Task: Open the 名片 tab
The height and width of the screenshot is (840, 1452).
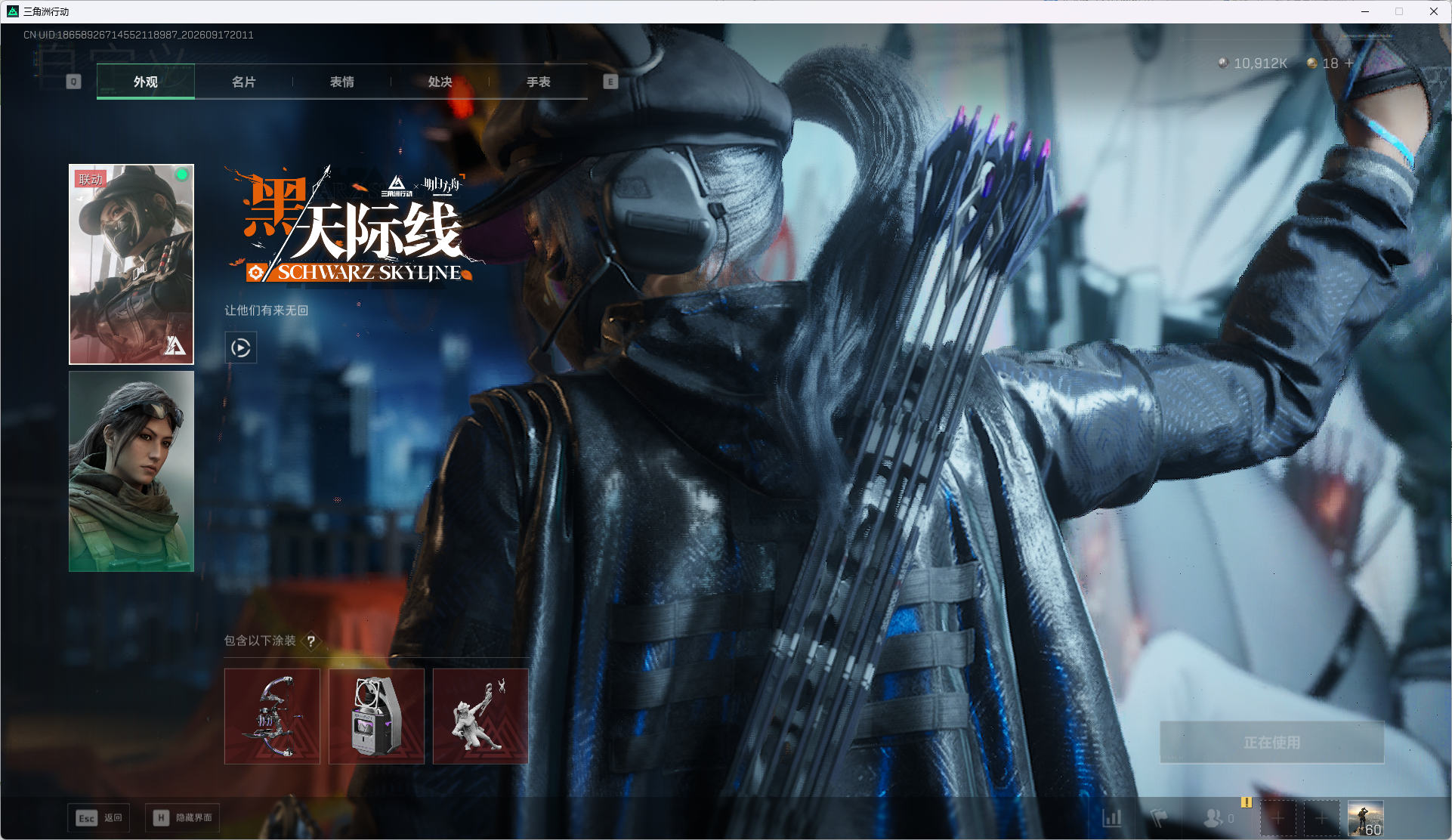Action: pos(243,82)
